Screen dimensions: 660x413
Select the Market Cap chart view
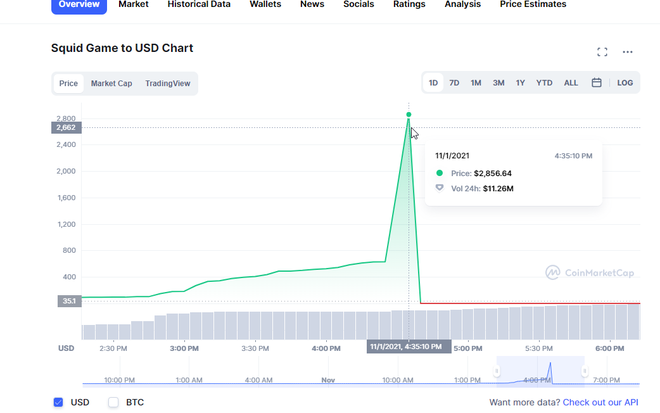pos(111,84)
